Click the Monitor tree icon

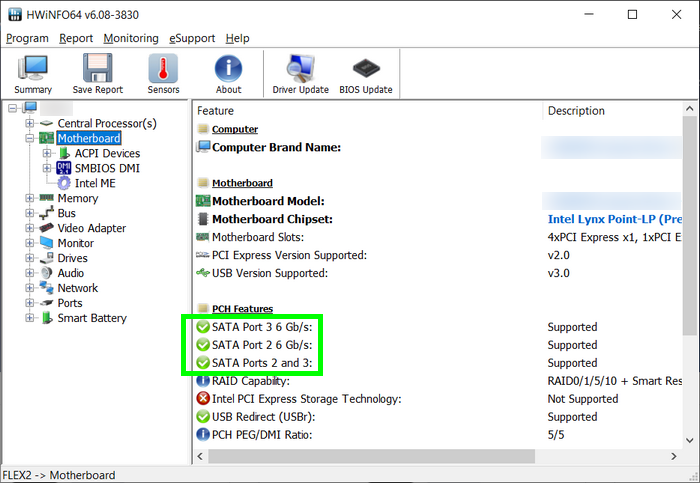click(46, 243)
